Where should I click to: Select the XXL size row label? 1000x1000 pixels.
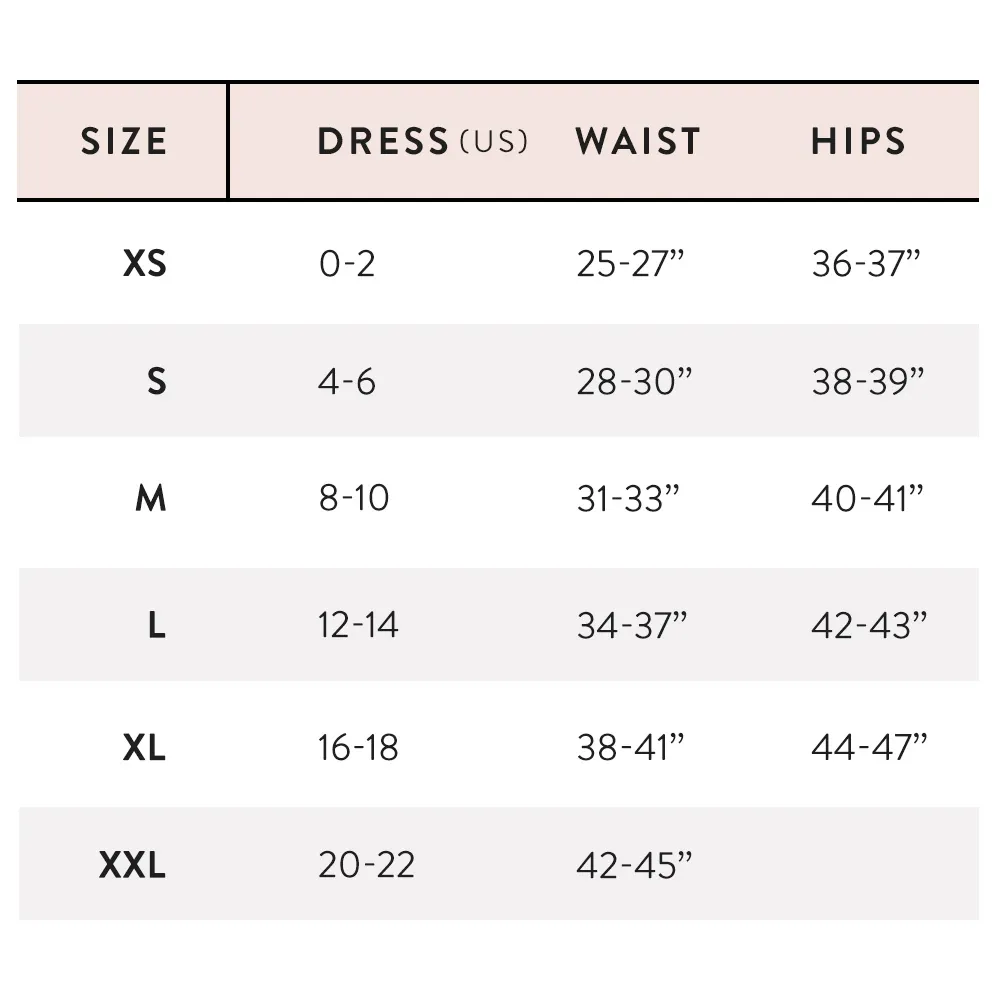click(133, 865)
